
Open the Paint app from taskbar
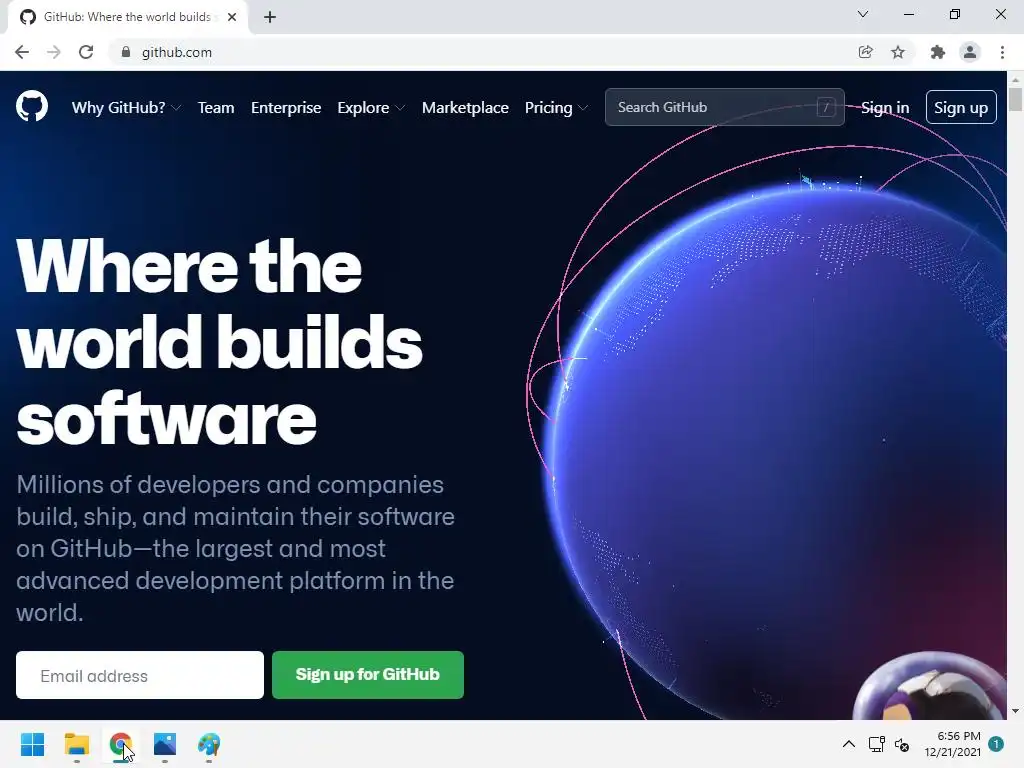(x=209, y=744)
